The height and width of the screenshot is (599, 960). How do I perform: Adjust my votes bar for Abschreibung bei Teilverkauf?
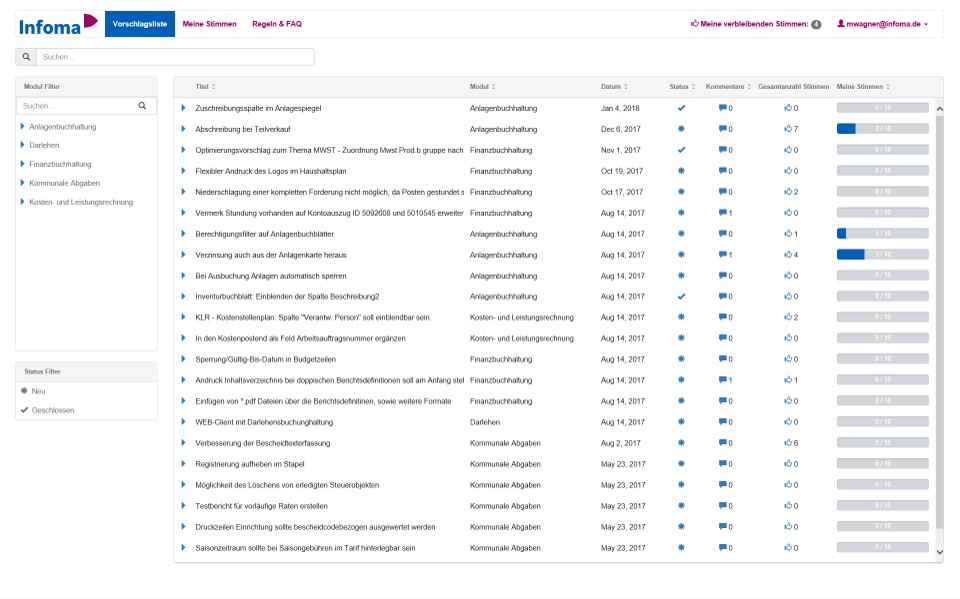(882, 129)
